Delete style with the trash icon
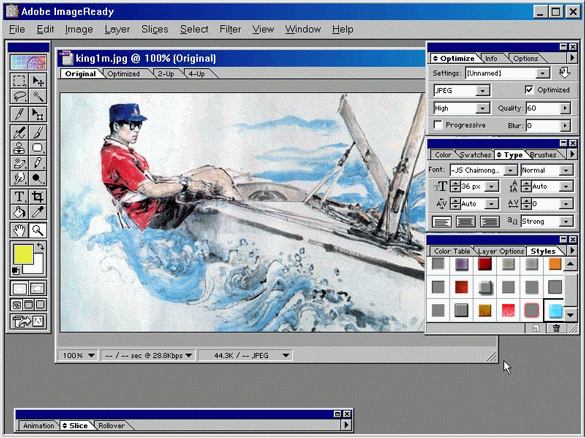Image resolution: width=585 pixels, height=438 pixels. 556,328
